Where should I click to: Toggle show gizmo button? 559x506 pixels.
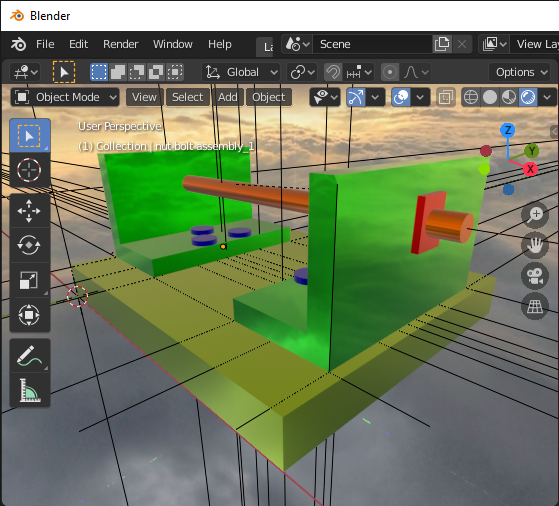pyautogui.click(x=356, y=97)
